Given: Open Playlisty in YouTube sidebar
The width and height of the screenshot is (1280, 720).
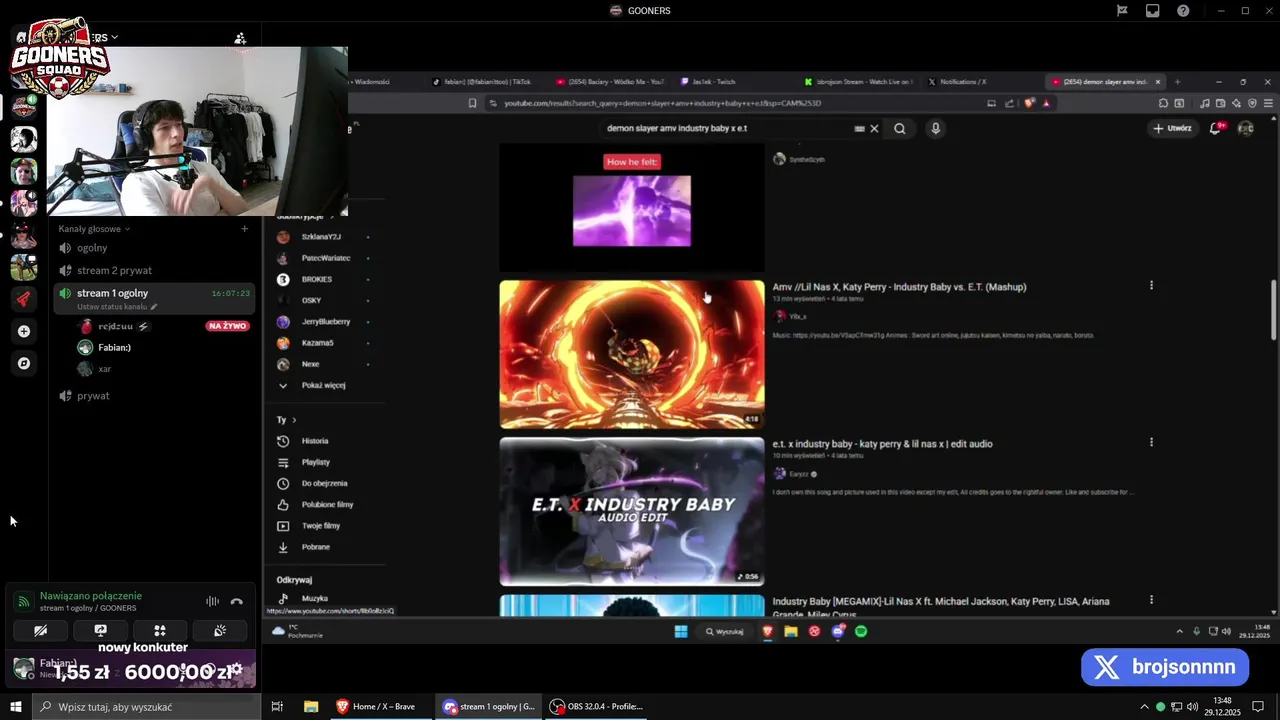Looking at the screenshot, I should tap(316, 462).
